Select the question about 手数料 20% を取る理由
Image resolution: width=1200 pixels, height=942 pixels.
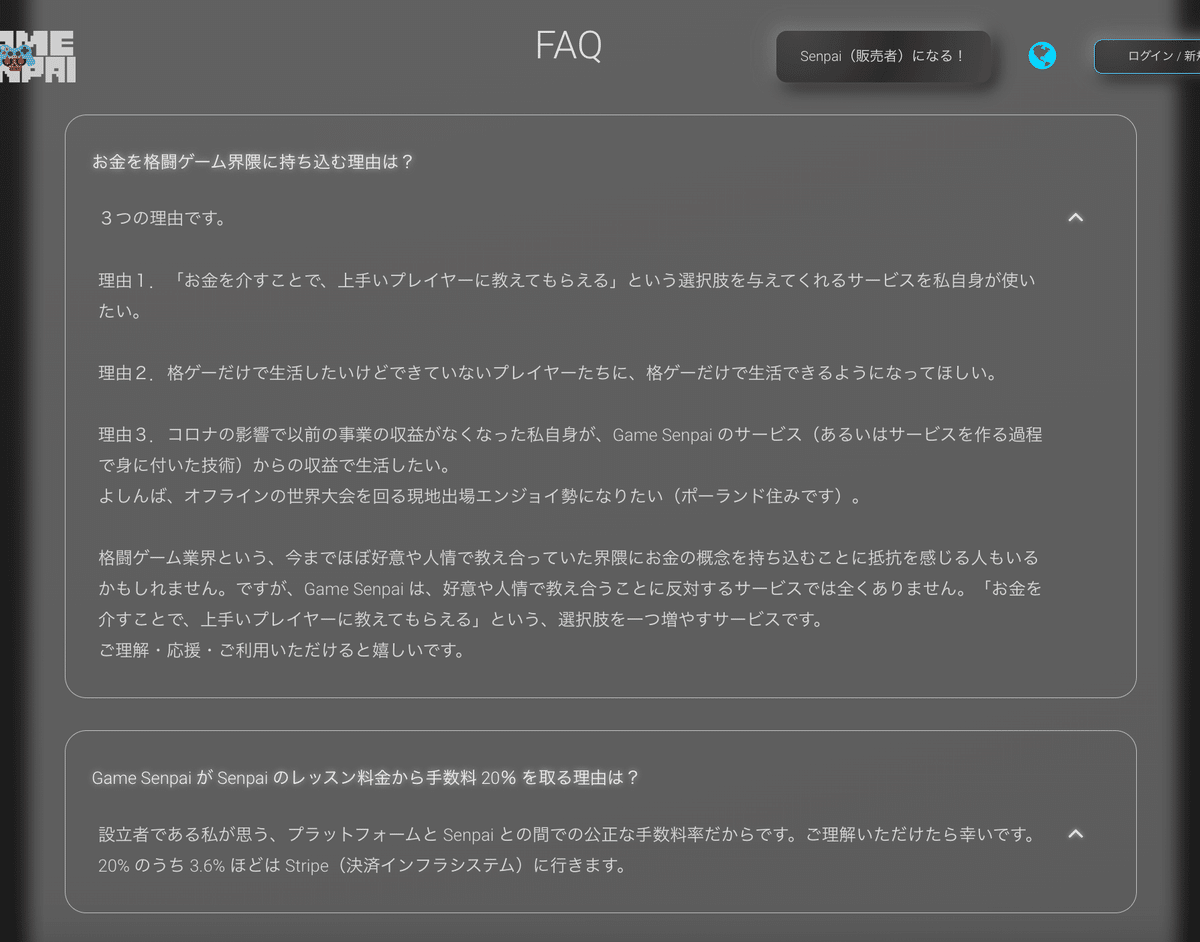[365, 777]
